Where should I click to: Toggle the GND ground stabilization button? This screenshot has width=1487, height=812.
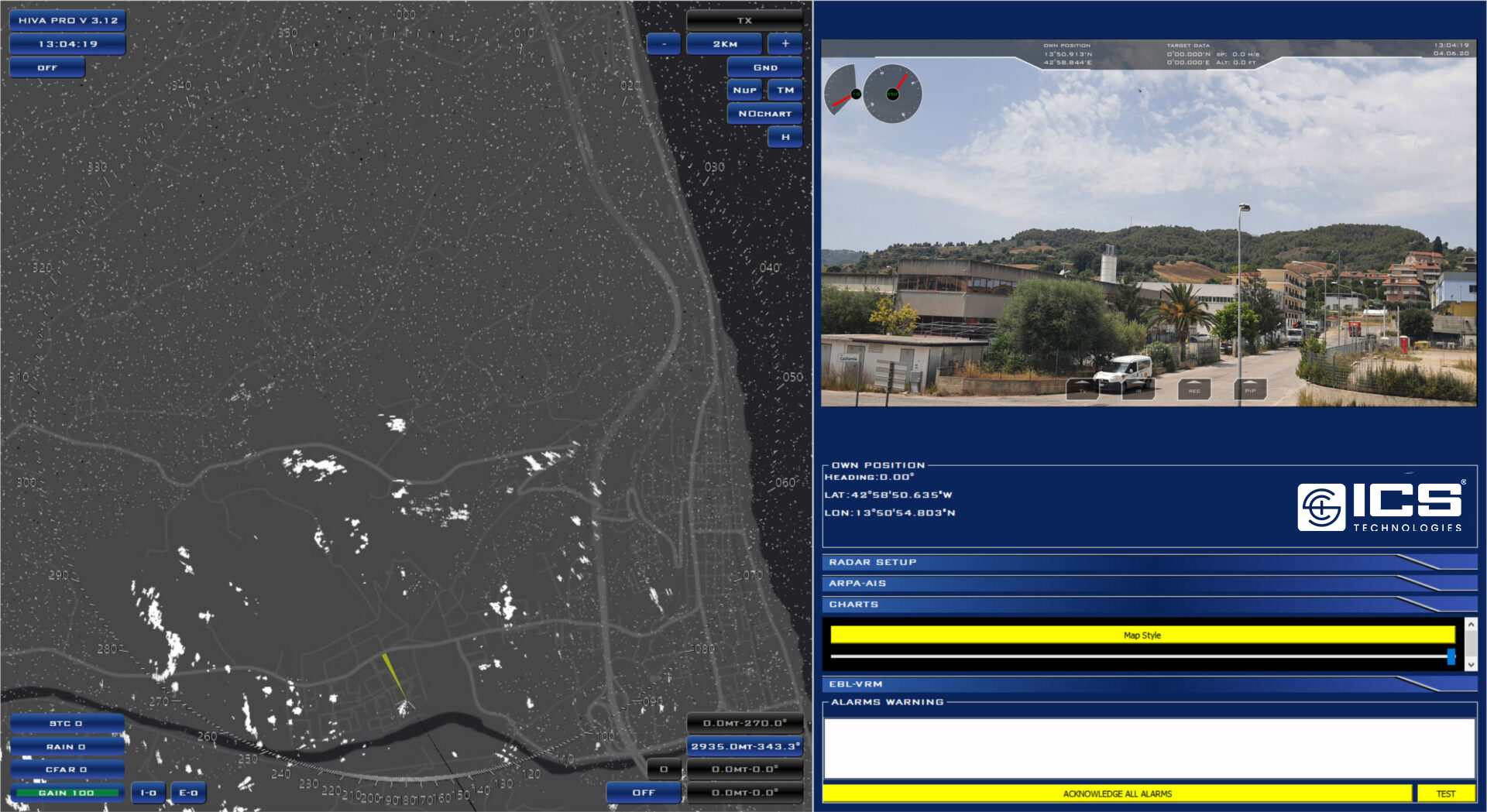(765, 67)
